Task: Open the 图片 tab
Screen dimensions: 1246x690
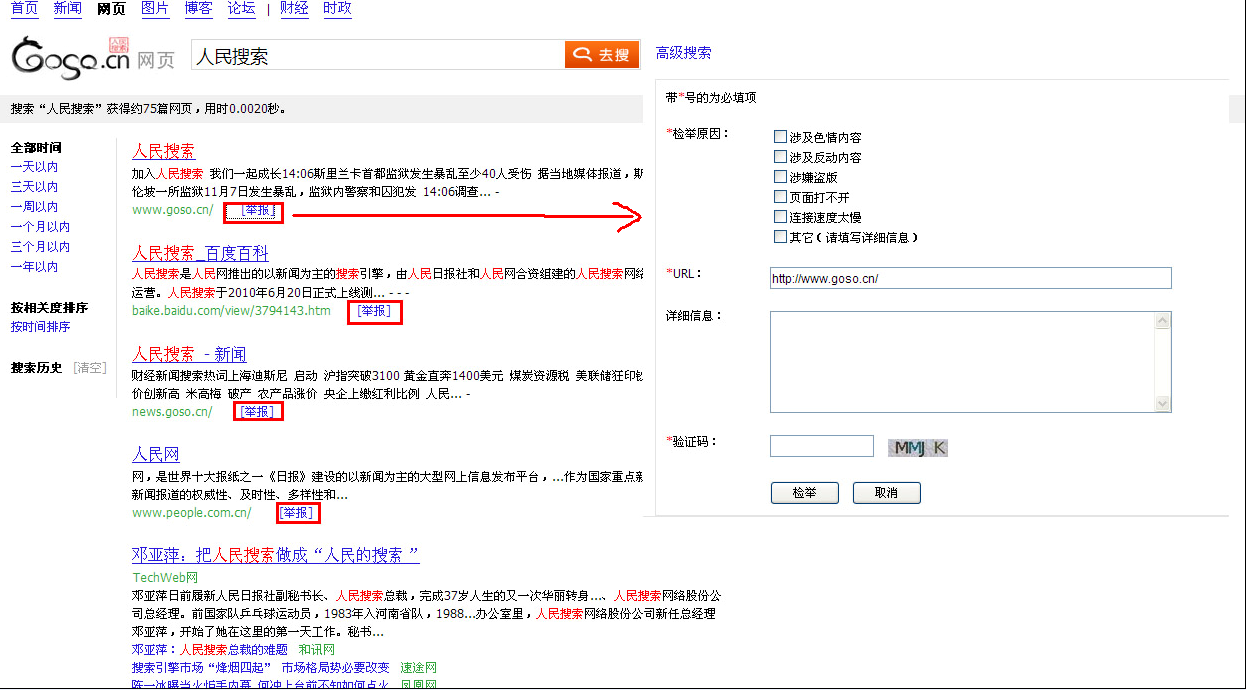Action: tap(155, 9)
